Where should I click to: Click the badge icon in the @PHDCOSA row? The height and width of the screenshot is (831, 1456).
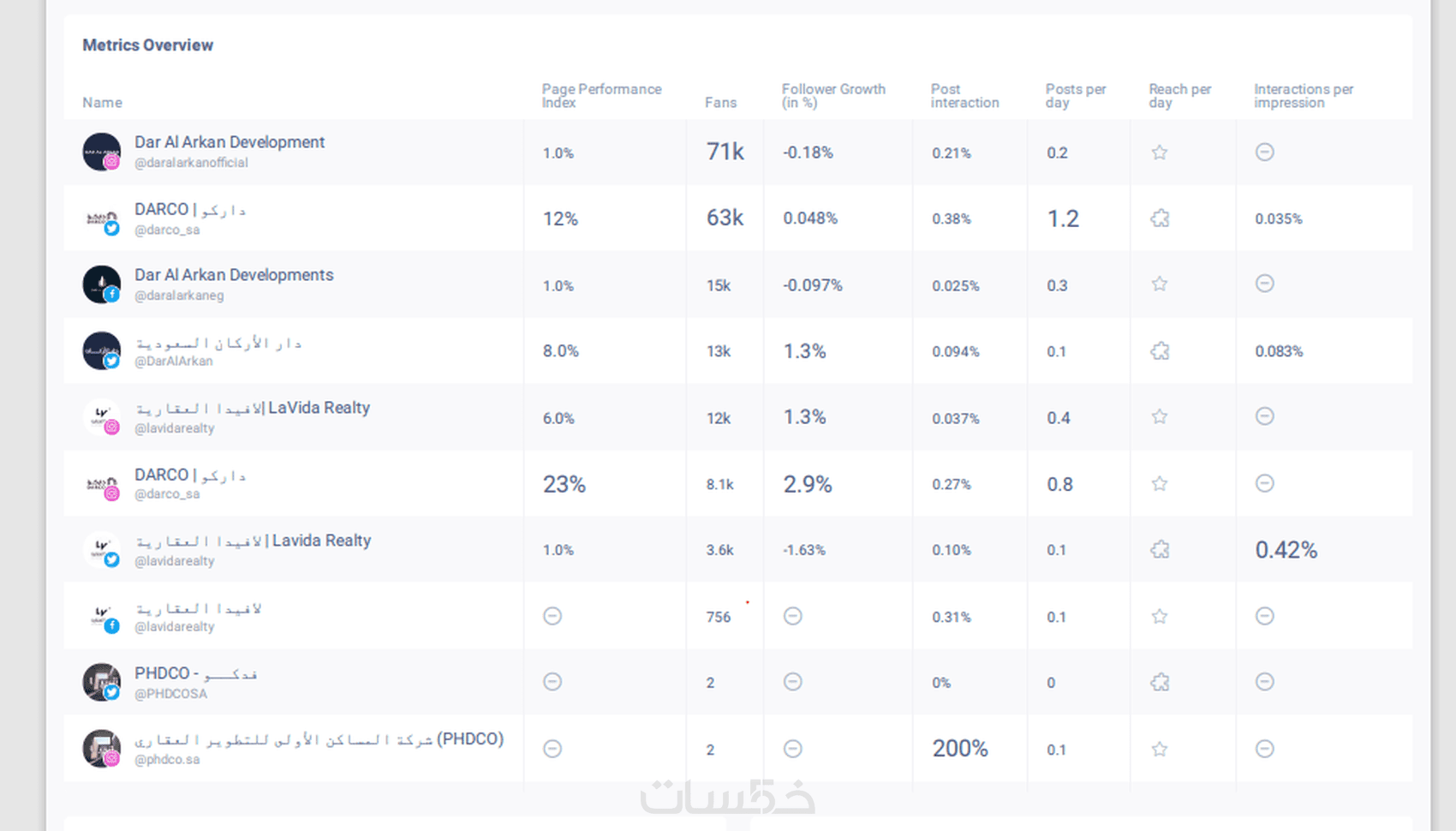pyautogui.click(x=1160, y=683)
